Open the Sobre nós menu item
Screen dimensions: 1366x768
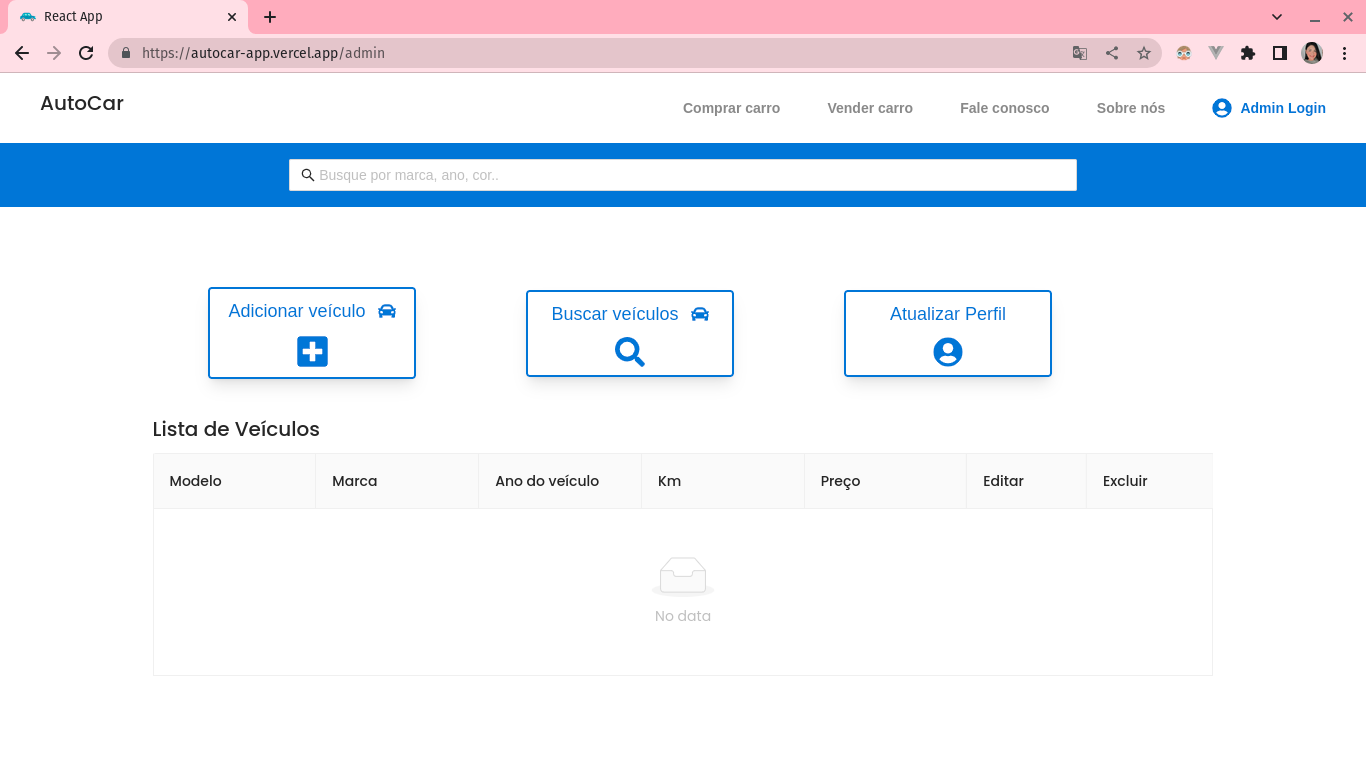coord(1131,108)
